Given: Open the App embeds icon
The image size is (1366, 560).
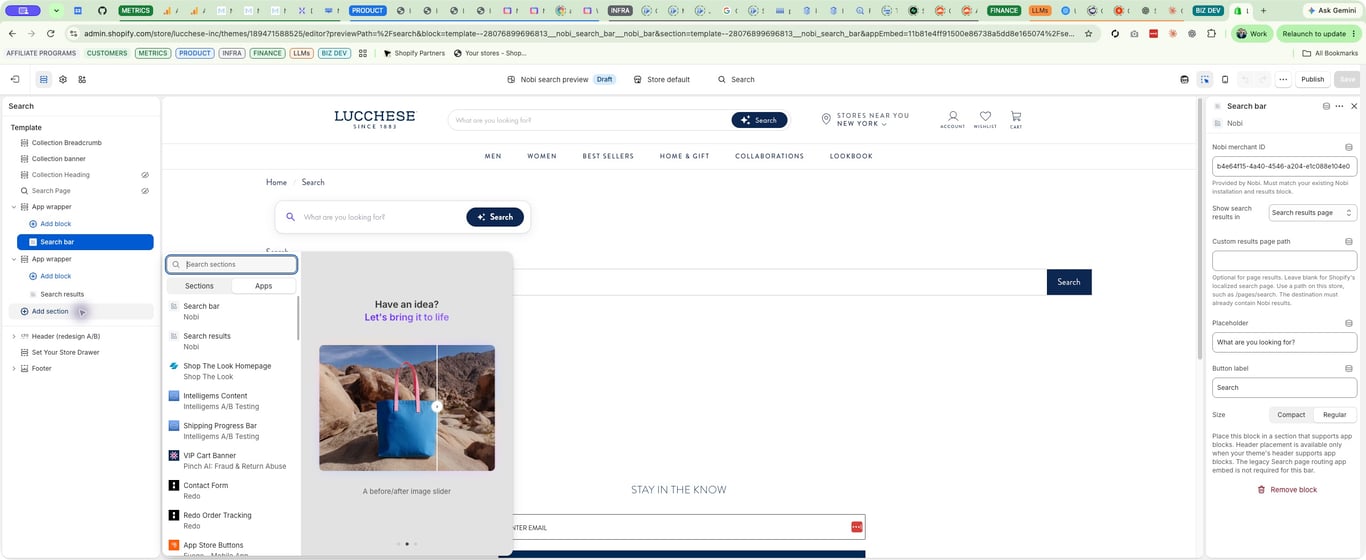Looking at the screenshot, I should click(82, 79).
